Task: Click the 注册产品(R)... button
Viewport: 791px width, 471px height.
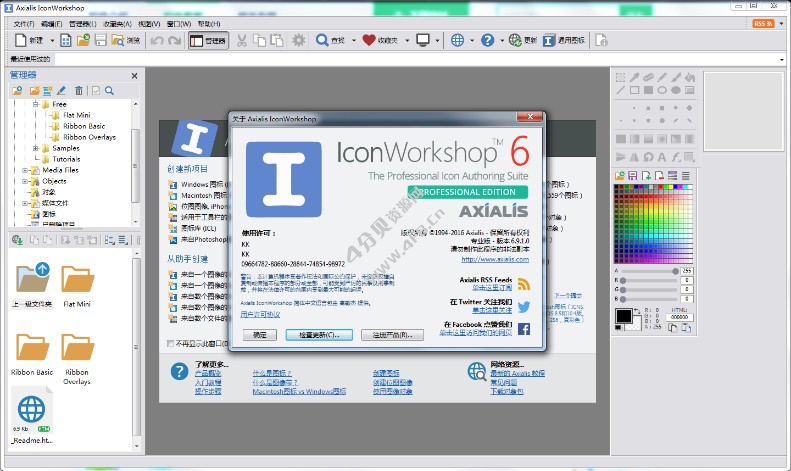Action: [392, 334]
